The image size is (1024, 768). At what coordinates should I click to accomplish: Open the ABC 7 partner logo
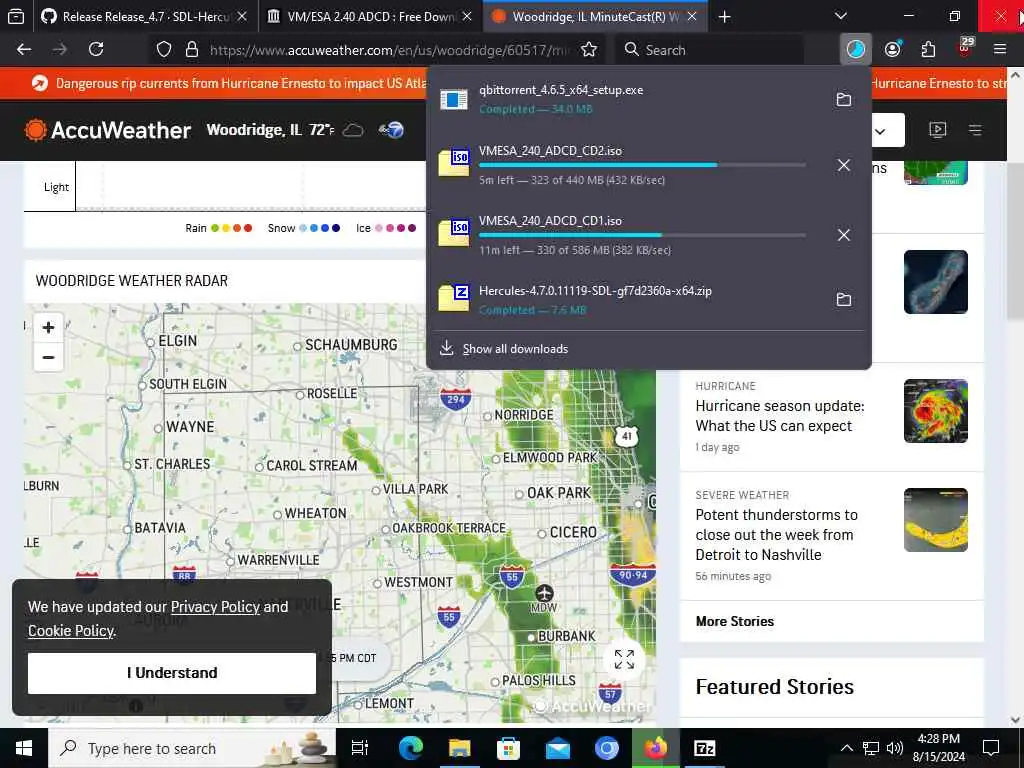(x=392, y=130)
